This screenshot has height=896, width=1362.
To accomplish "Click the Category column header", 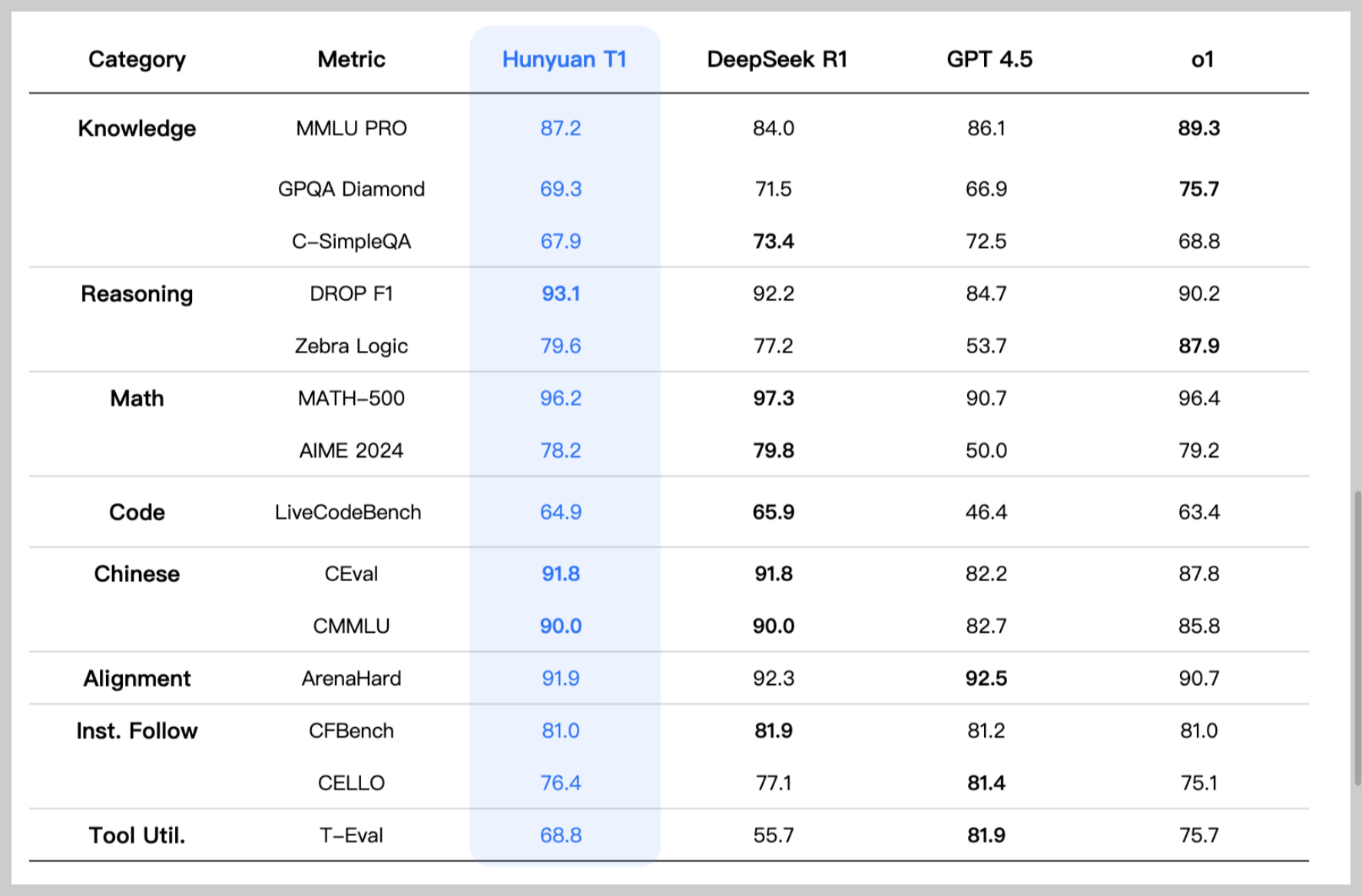I will click(137, 60).
